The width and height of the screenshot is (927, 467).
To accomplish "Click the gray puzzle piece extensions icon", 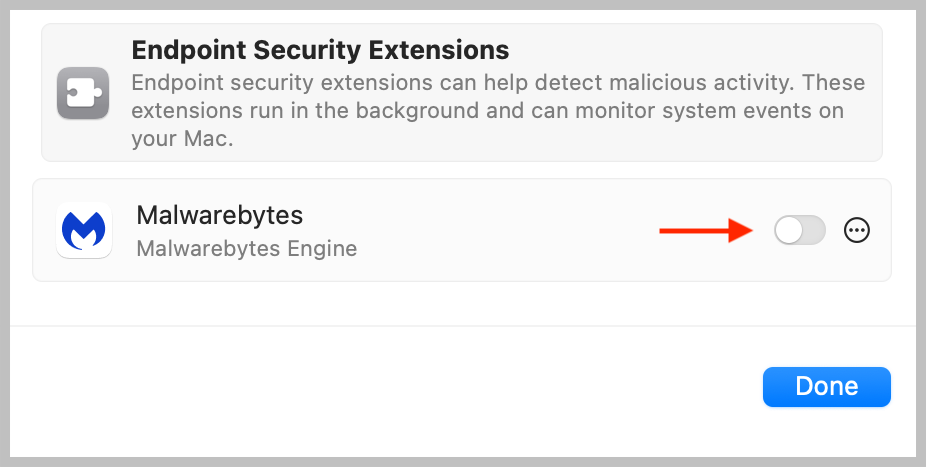I will (x=83, y=93).
